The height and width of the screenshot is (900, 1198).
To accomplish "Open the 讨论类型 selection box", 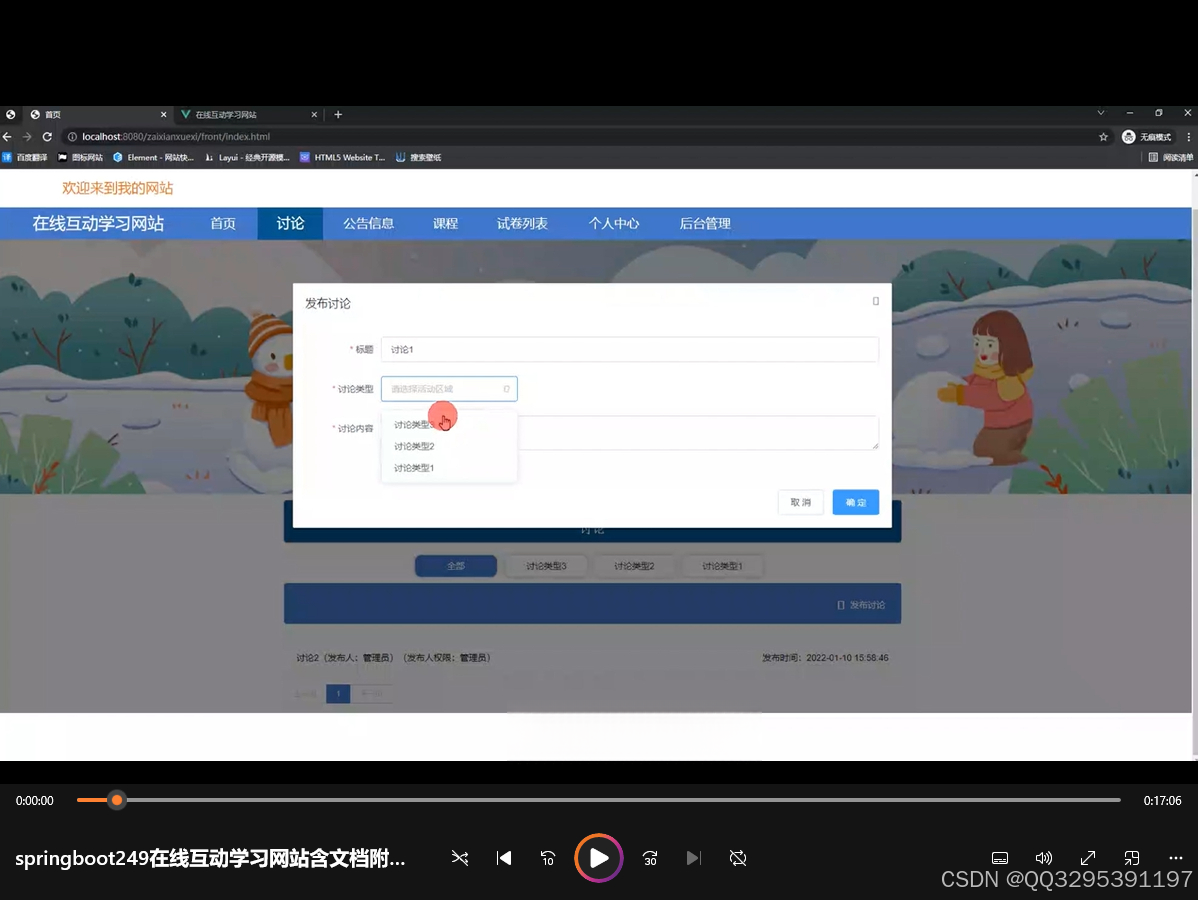I will 448,388.
